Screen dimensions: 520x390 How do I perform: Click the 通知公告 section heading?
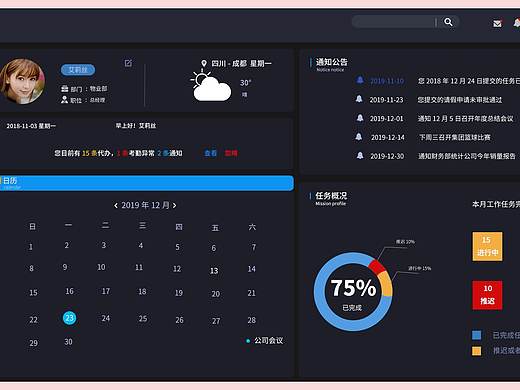[332, 62]
